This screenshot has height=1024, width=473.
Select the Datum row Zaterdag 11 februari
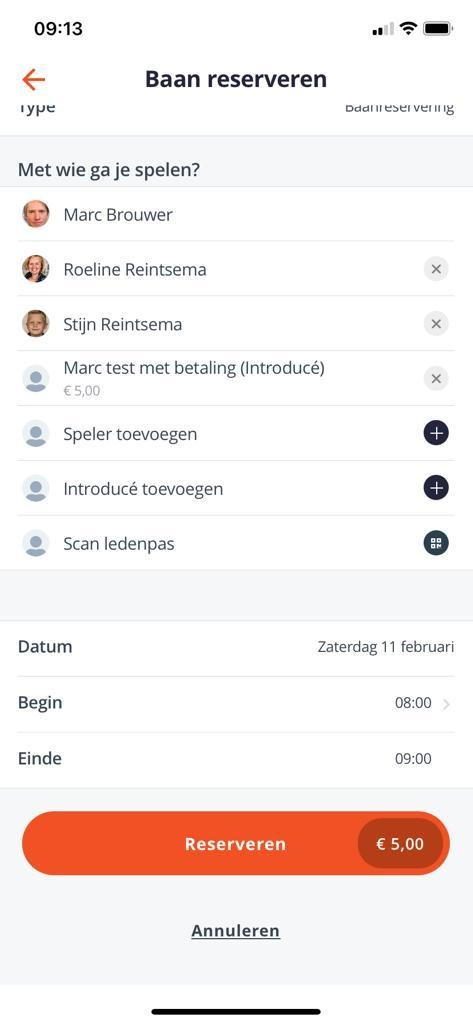pyautogui.click(x=236, y=648)
